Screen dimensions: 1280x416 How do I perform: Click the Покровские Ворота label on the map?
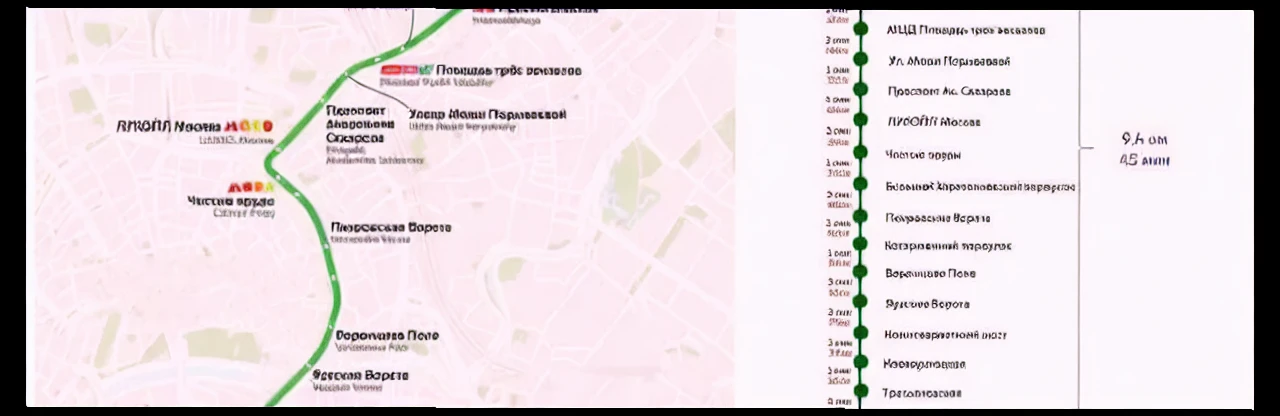point(391,228)
